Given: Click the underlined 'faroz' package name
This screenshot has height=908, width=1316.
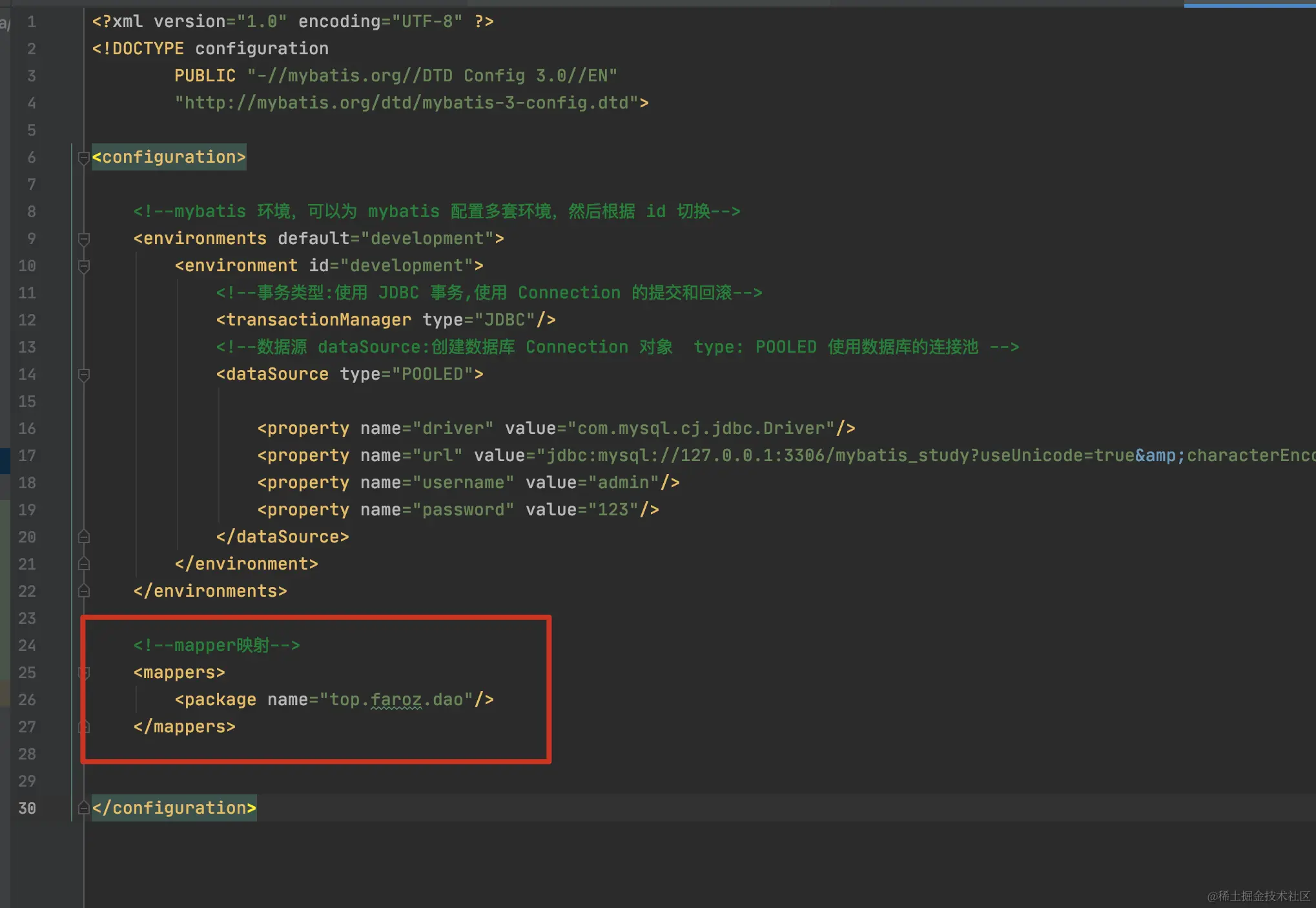Looking at the screenshot, I should tap(396, 700).
